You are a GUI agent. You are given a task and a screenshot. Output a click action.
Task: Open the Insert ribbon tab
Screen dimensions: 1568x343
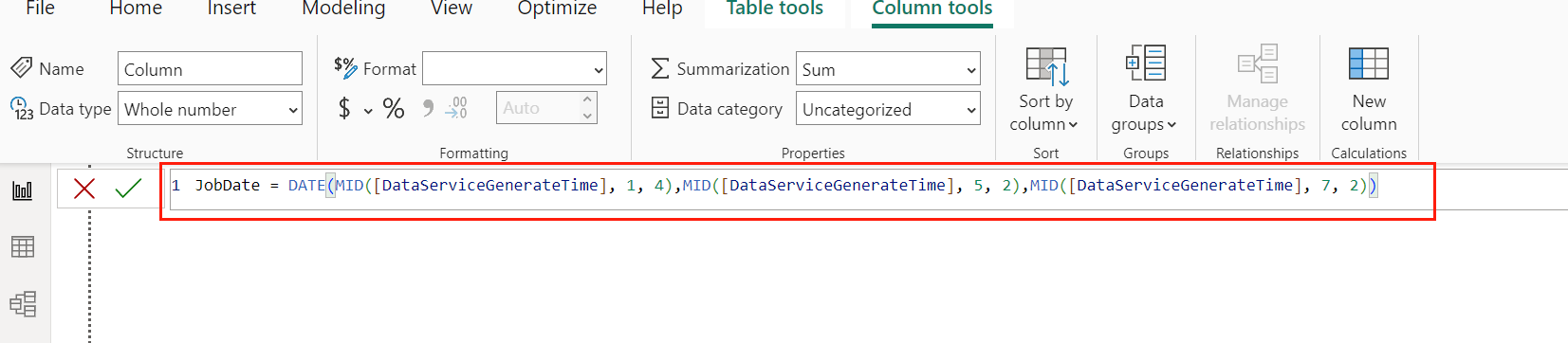[231, 9]
